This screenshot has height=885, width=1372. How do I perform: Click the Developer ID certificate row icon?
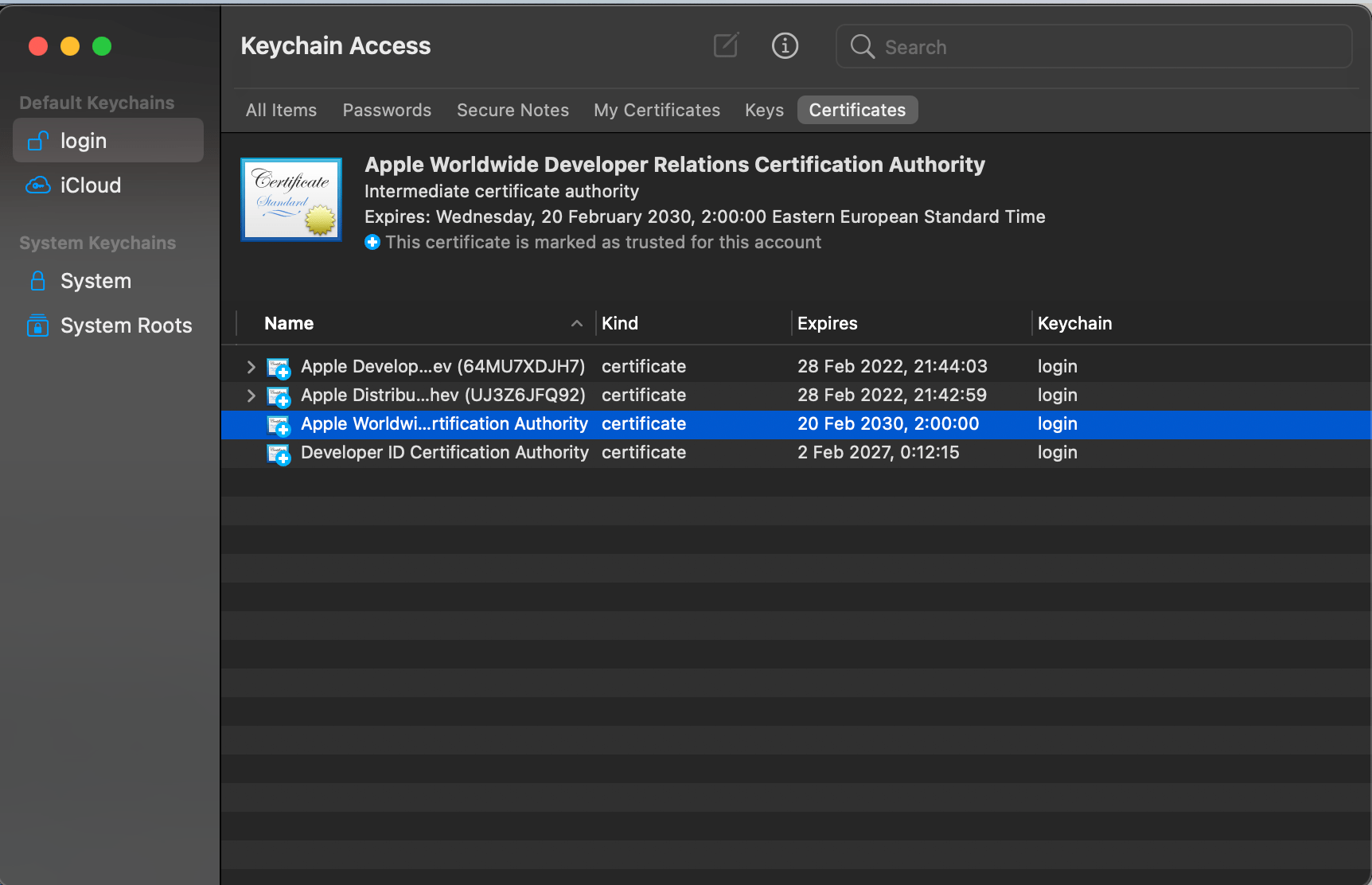point(279,454)
